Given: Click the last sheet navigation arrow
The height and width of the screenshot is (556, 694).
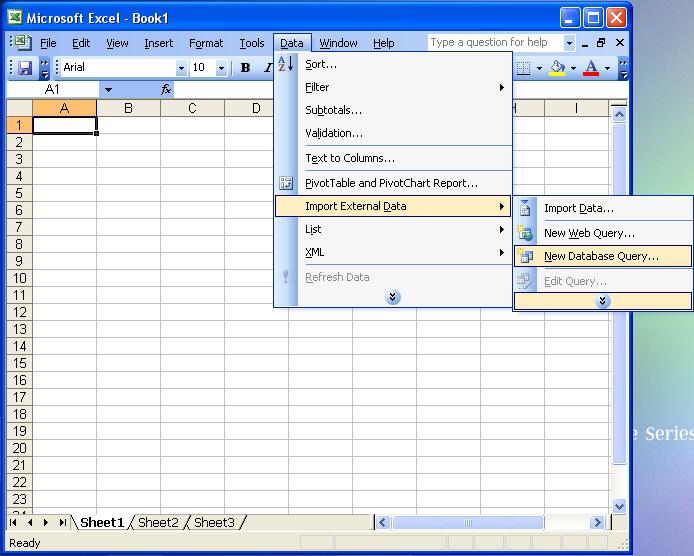Looking at the screenshot, I should click(62, 523).
